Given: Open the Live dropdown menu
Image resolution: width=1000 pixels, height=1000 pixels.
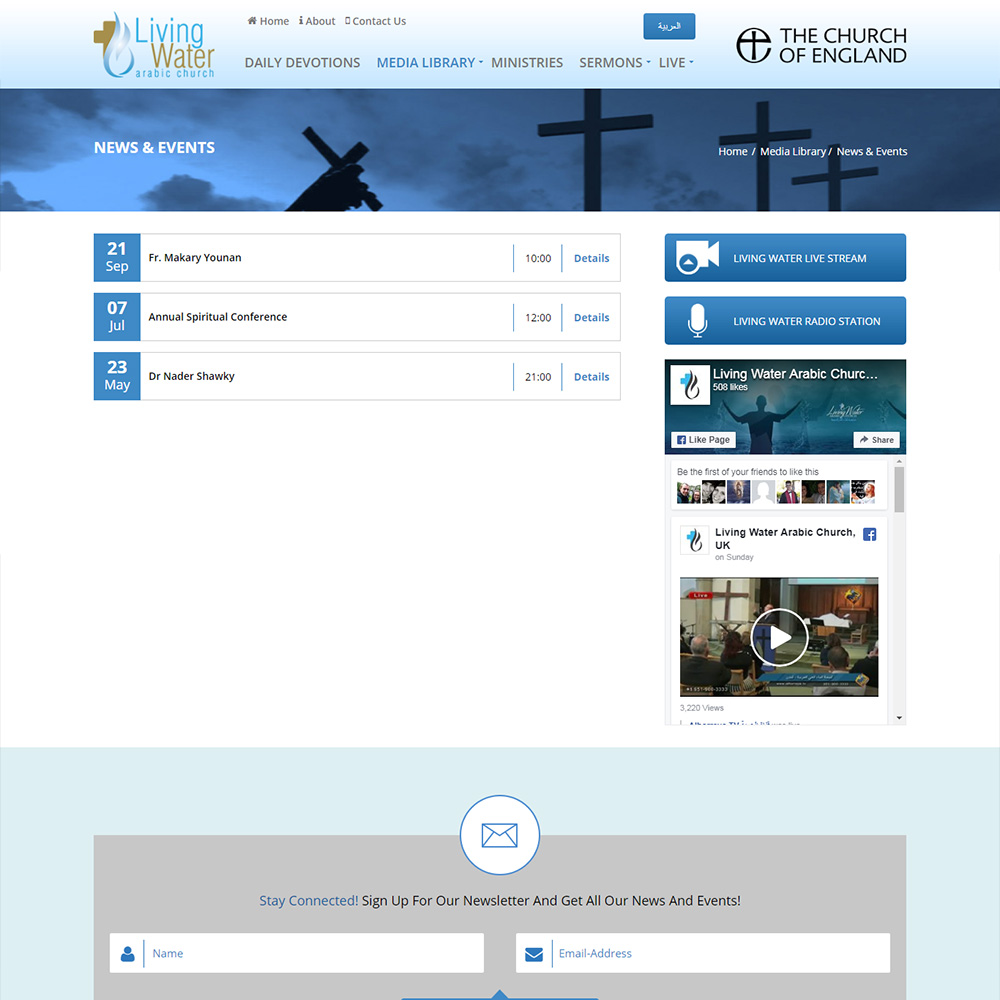Looking at the screenshot, I should [x=675, y=62].
